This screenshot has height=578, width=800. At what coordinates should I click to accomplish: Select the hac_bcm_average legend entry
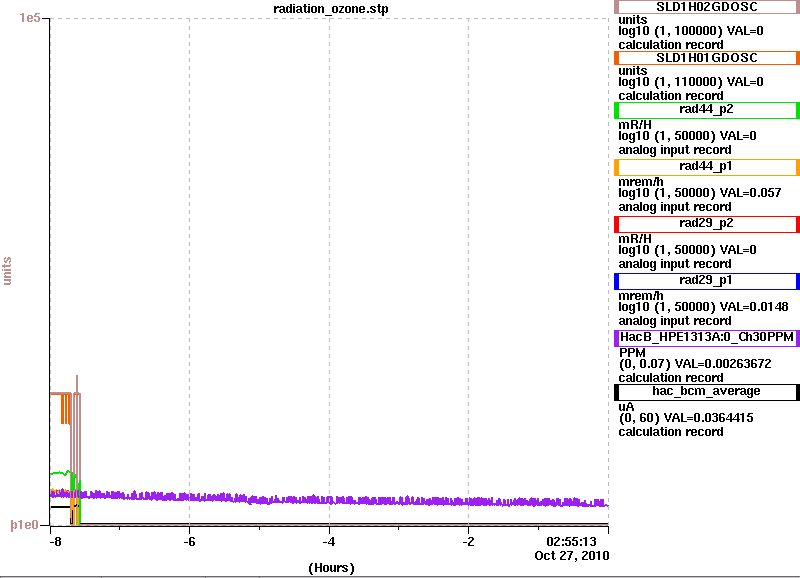[707, 392]
